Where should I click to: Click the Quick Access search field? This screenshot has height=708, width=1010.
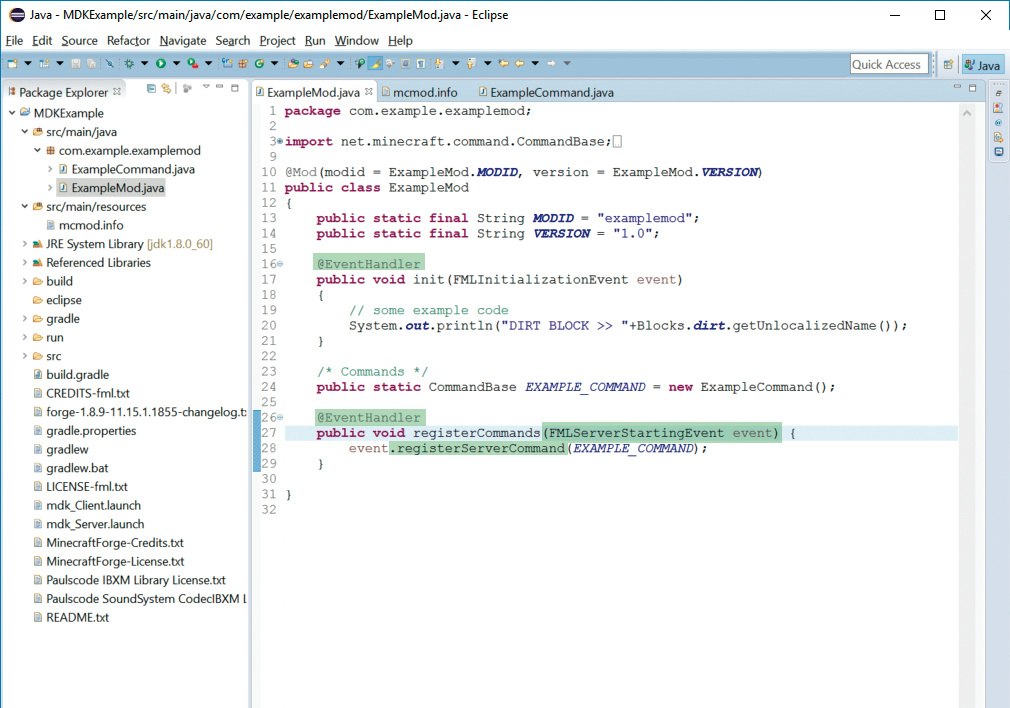[x=887, y=65]
